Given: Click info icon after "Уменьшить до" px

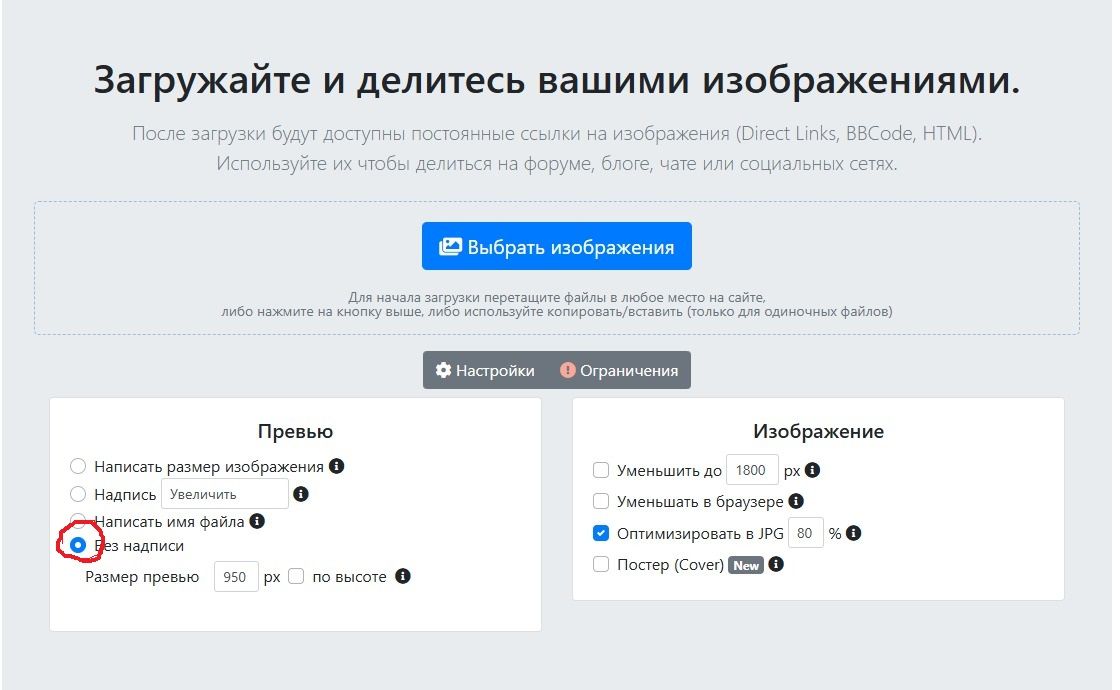Looking at the screenshot, I should pyautogui.click(x=813, y=470).
